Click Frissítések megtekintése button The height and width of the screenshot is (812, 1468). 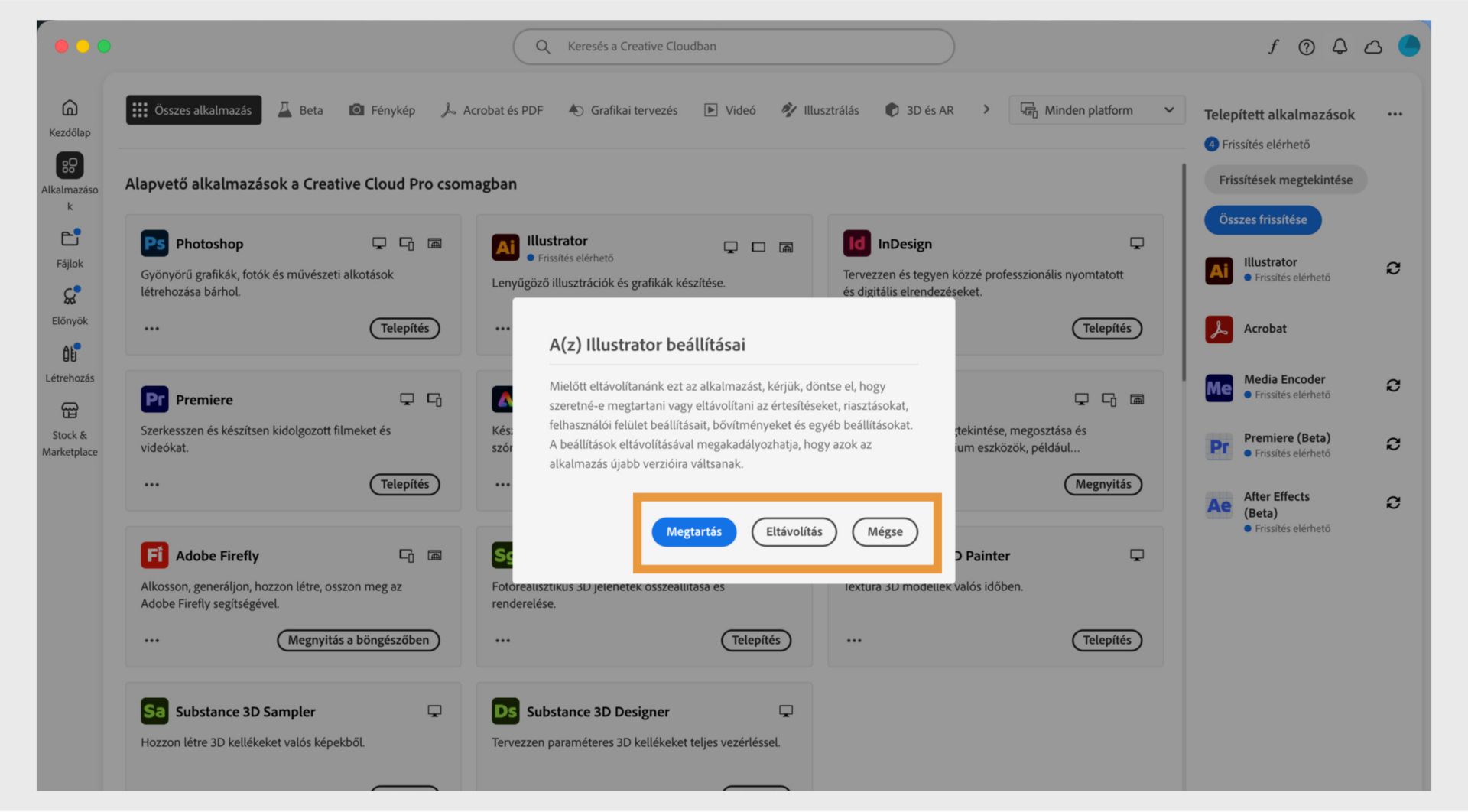[1285, 180]
